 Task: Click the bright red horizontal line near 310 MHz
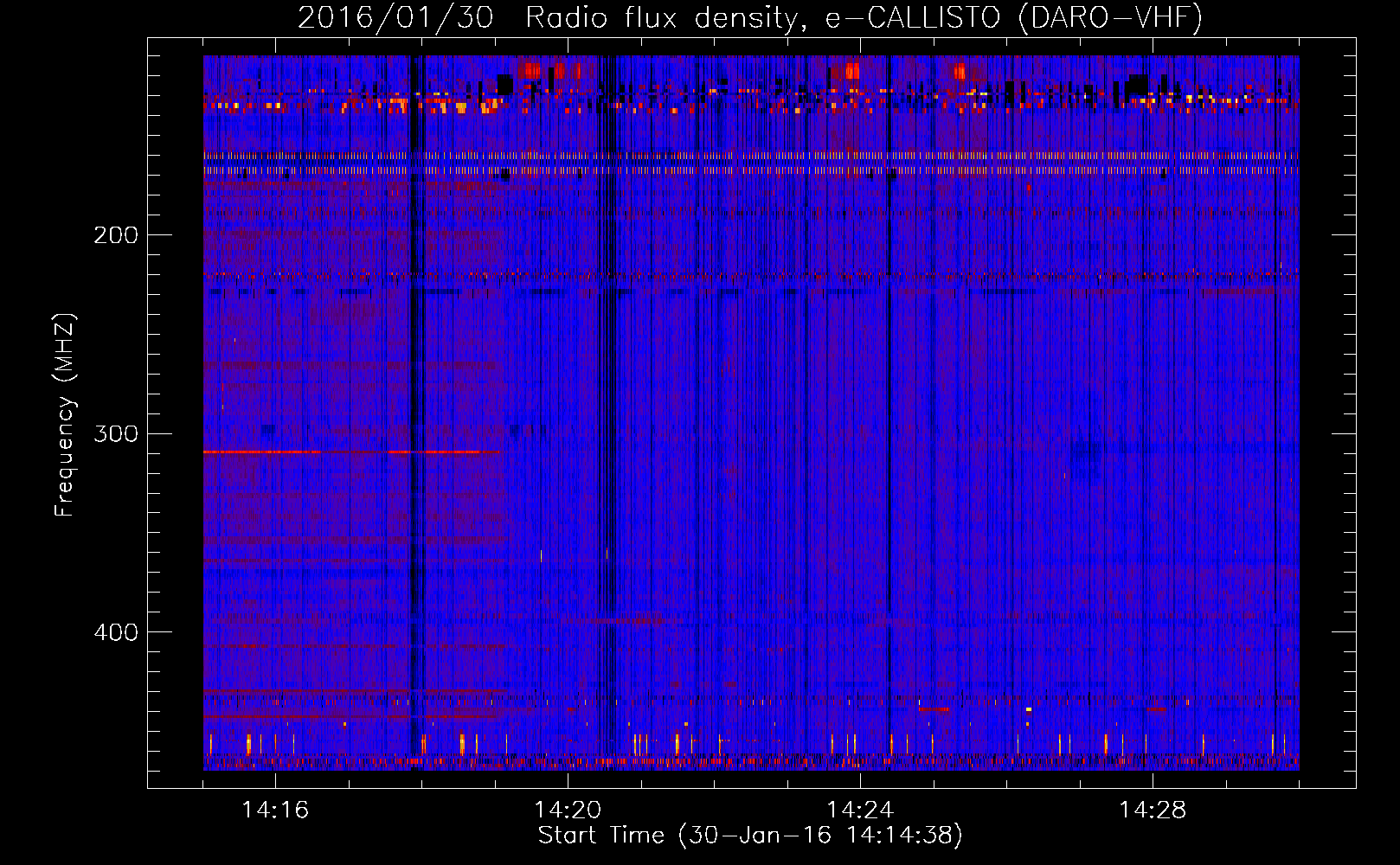pos(350,452)
